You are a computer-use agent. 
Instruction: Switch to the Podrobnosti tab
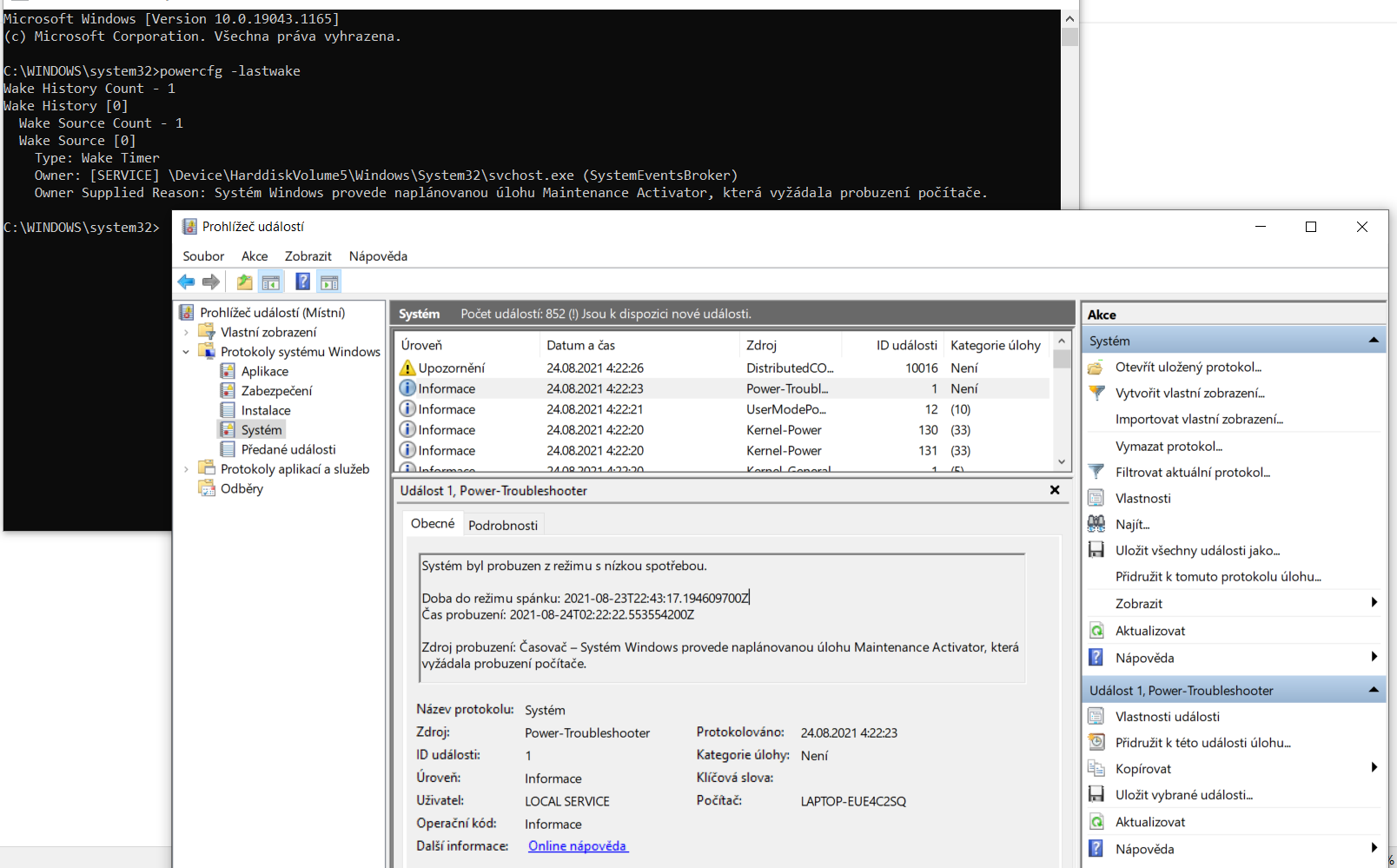click(x=503, y=525)
